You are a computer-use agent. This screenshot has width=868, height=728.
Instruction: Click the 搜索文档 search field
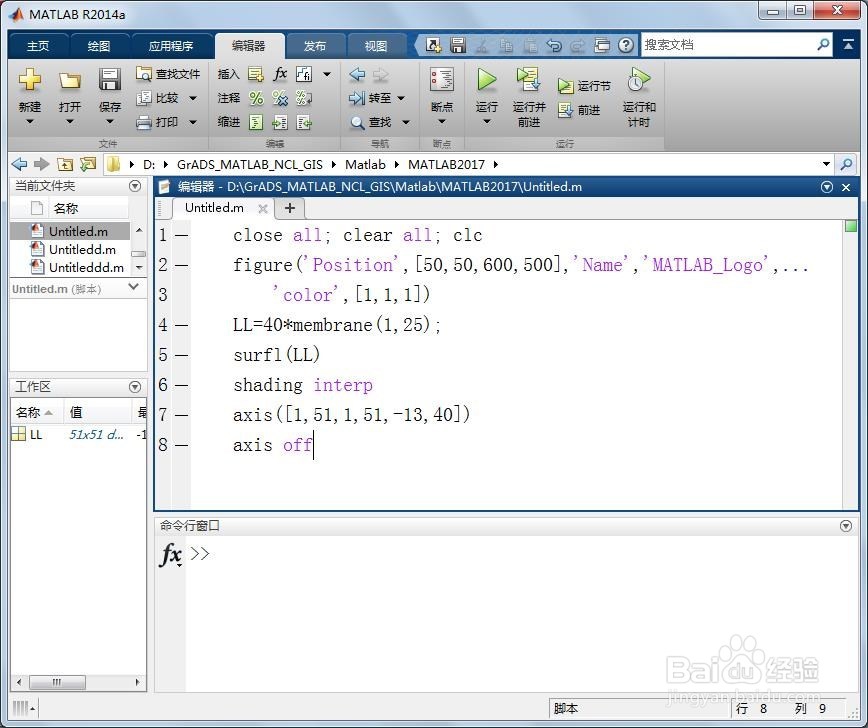point(736,45)
